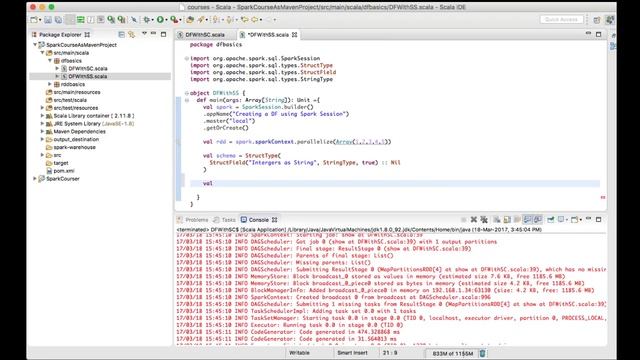This screenshot has height=360, width=640.
Task: Toggle Scroll Lock in the Console toolbar
Action: tap(507, 220)
